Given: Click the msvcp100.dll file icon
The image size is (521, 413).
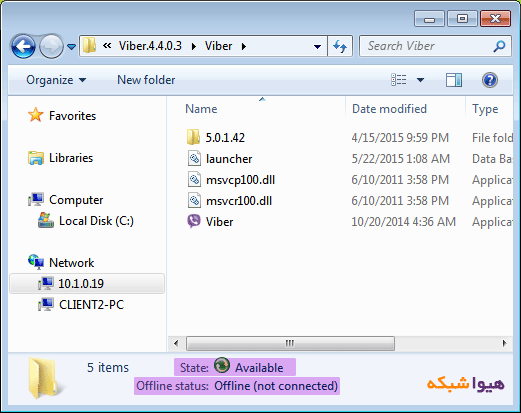Looking at the screenshot, I should tap(194, 179).
